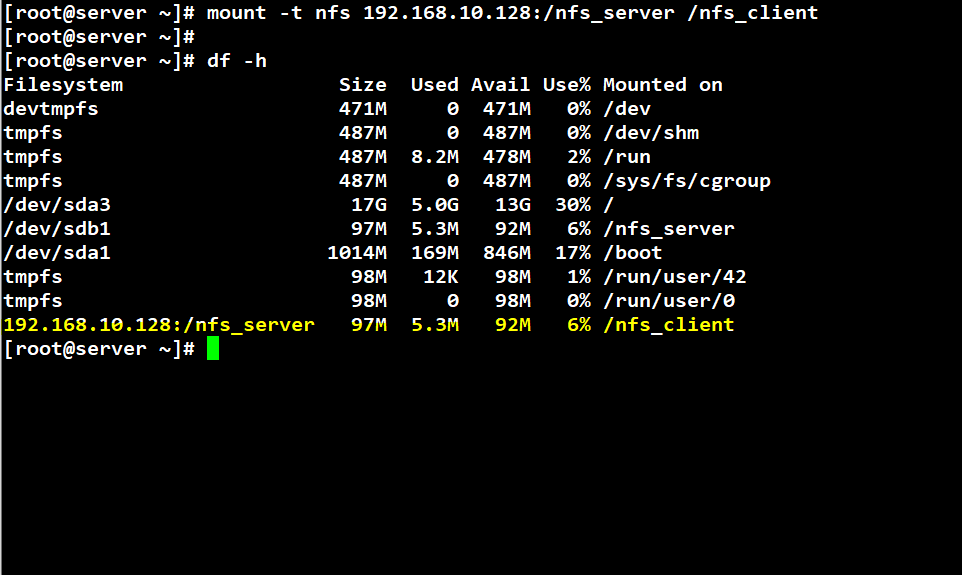Screen dimensions: 962x575
Task: Click the '17G' size value
Action: point(369,204)
